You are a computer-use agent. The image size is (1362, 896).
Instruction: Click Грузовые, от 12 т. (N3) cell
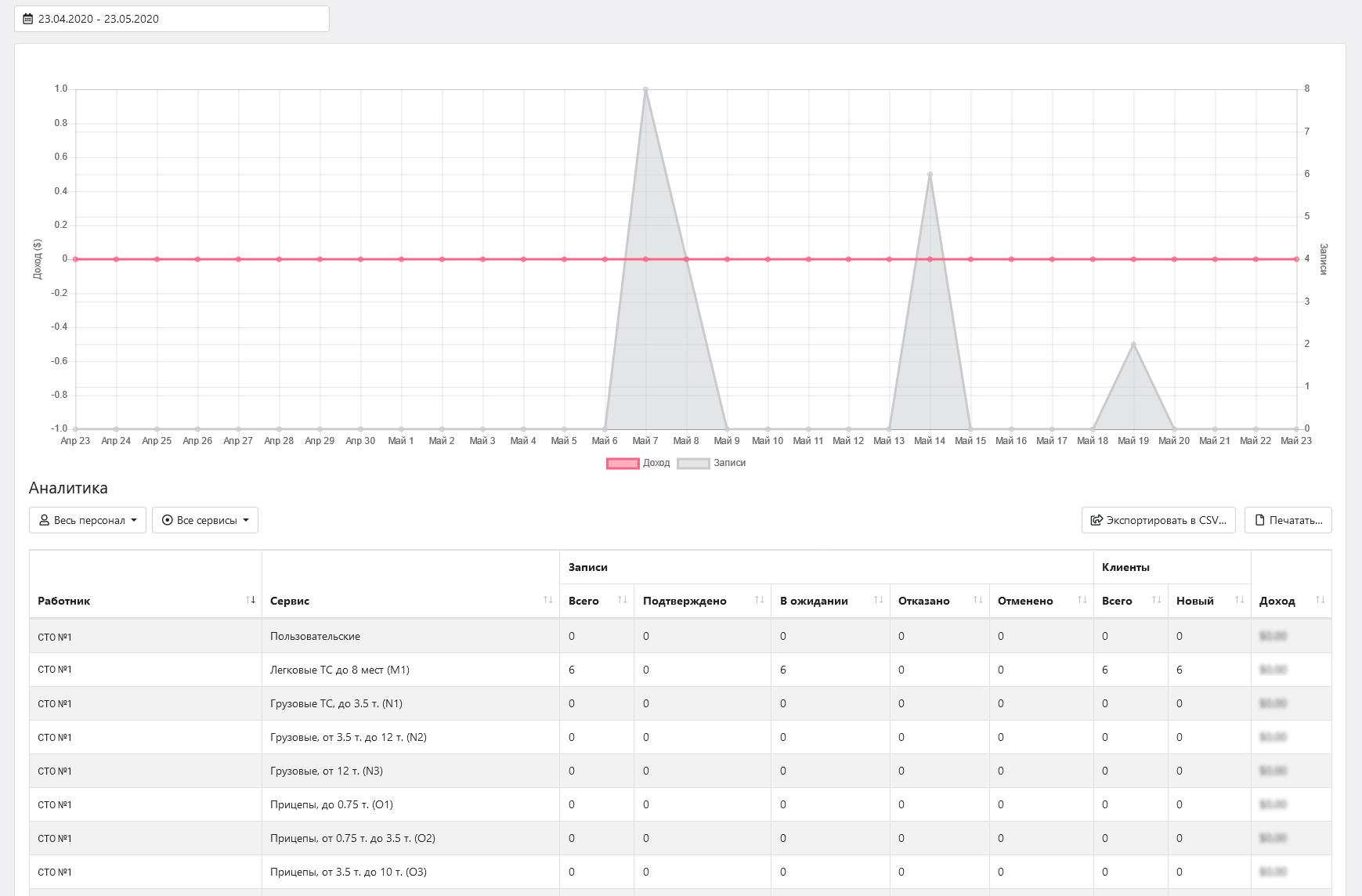tap(410, 771)
